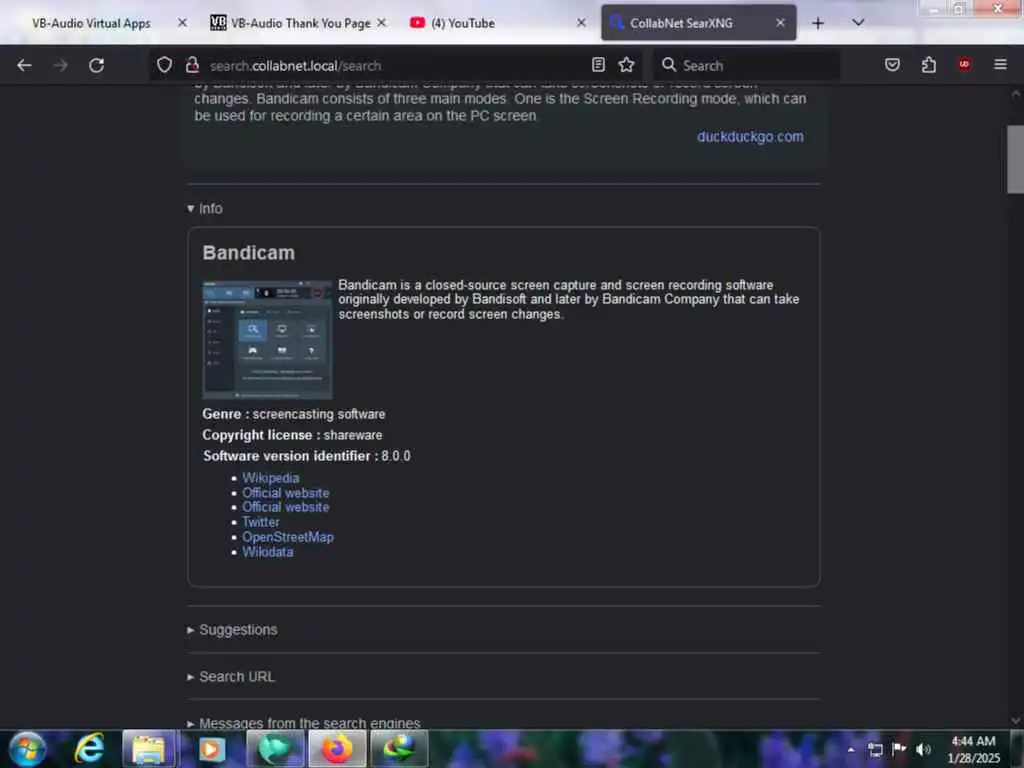Open the second Official website link
The height and width of the screenshot is (768, 1024).
(285, 507)
